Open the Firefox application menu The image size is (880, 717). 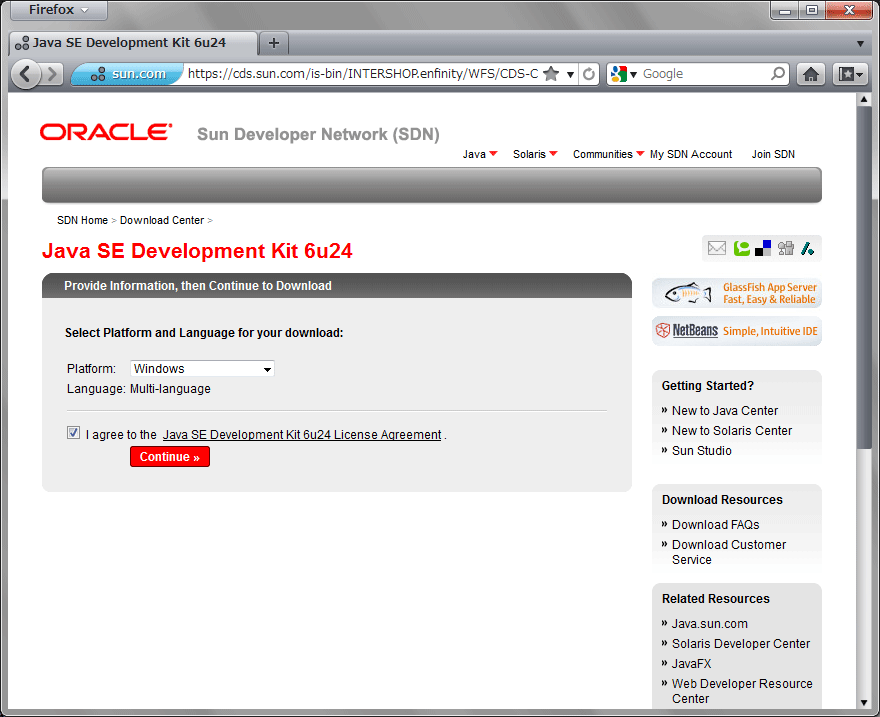58,10
